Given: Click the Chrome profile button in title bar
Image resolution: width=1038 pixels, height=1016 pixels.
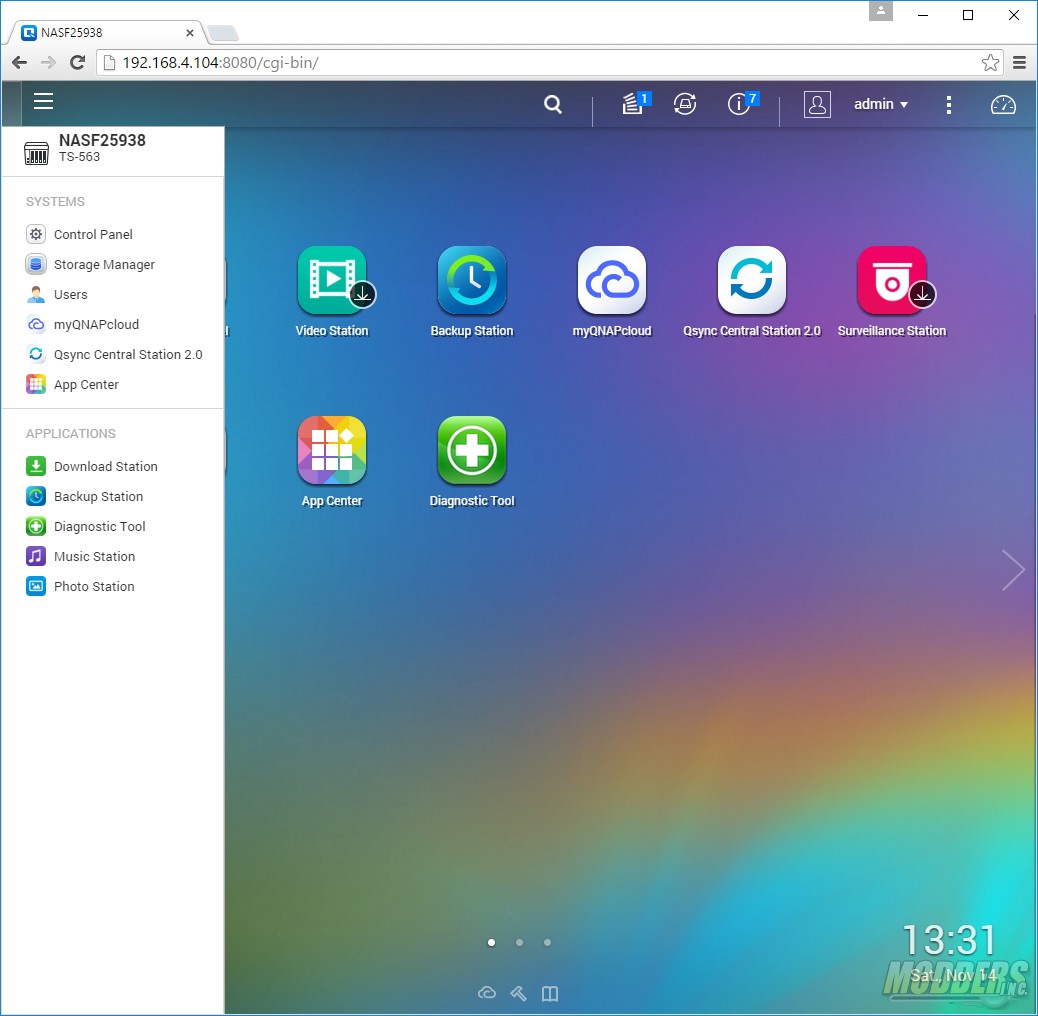Looking at the screenshot, I should (x=881, y=11).
